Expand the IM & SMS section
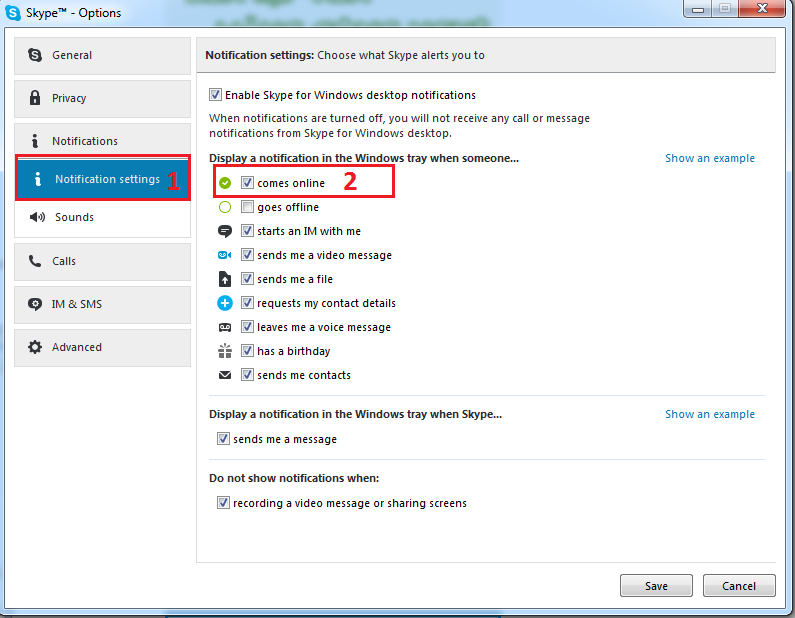 click(102, 304)
